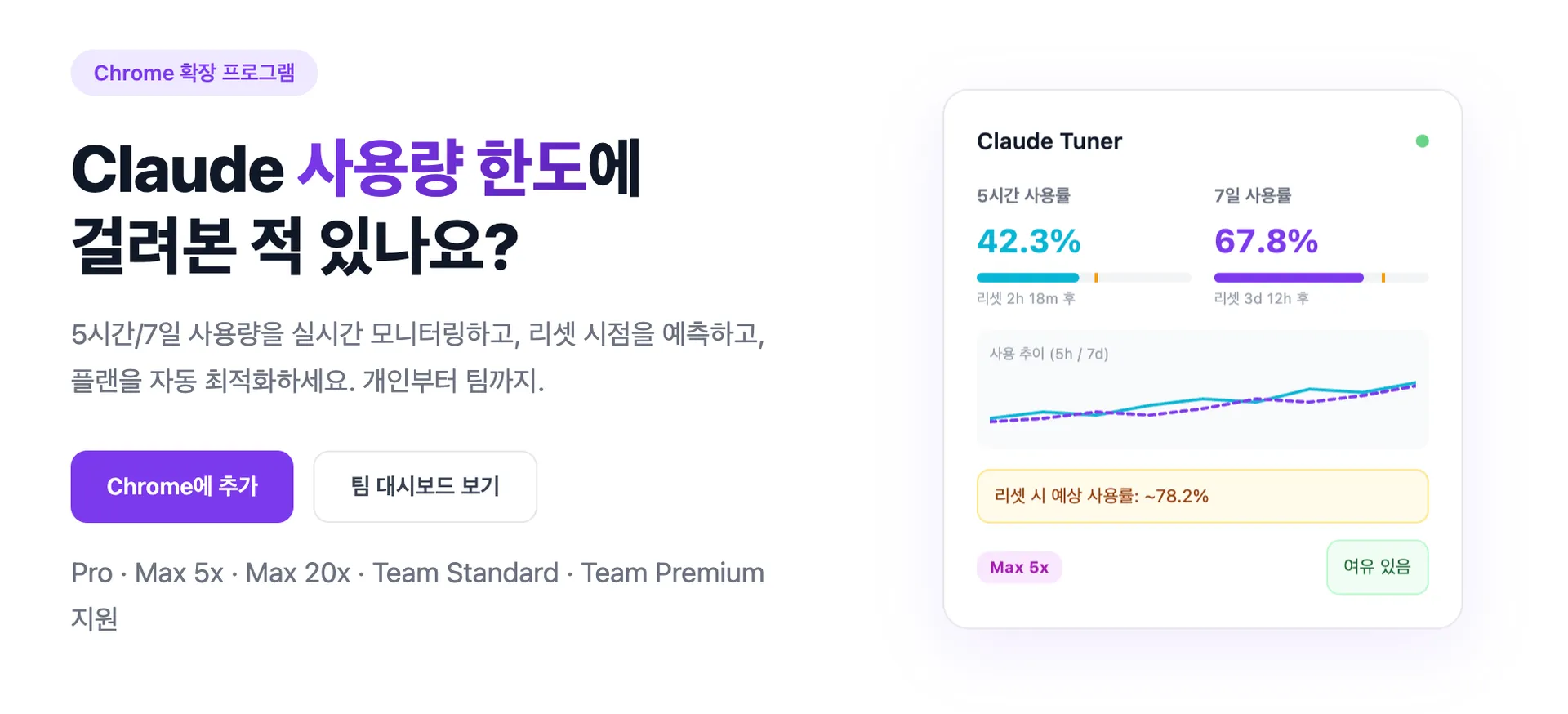Select the Chrome 확장 프로그램 badge

(194, 72)
